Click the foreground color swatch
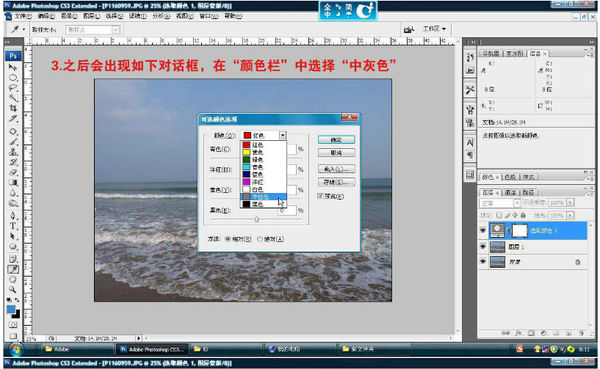 [x=11, y=309]
